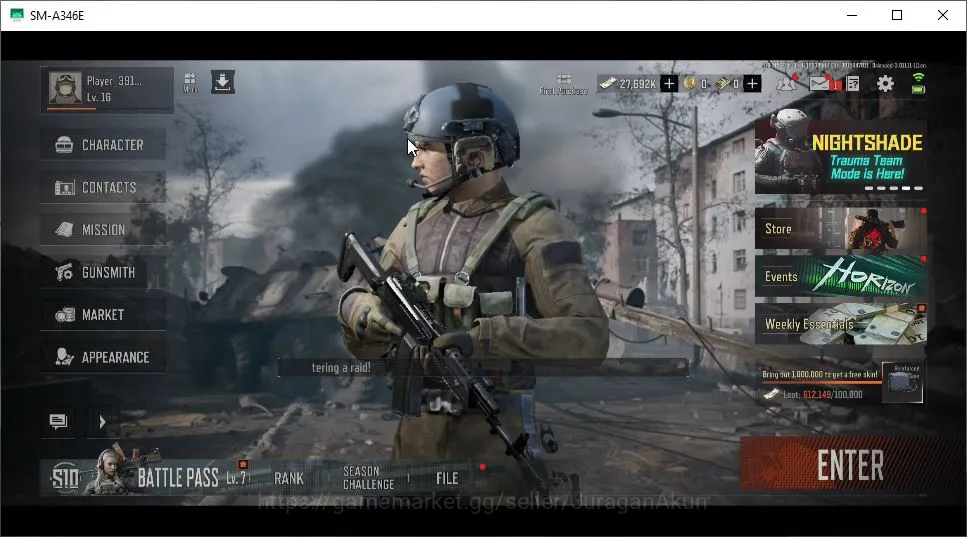This screenshot has width=967, height=537.
Task: Open the Season Challenge tab
Action: 369,478
